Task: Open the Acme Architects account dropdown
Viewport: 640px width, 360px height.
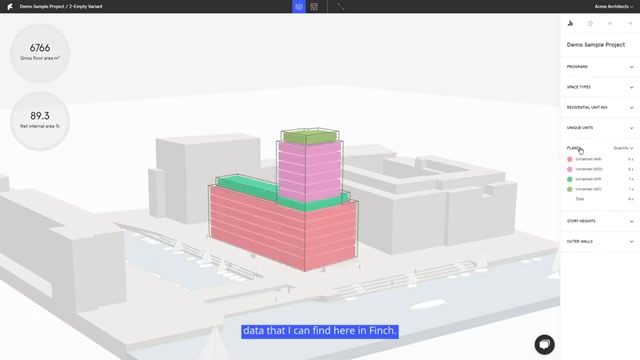Action: [x=613, y=7]
